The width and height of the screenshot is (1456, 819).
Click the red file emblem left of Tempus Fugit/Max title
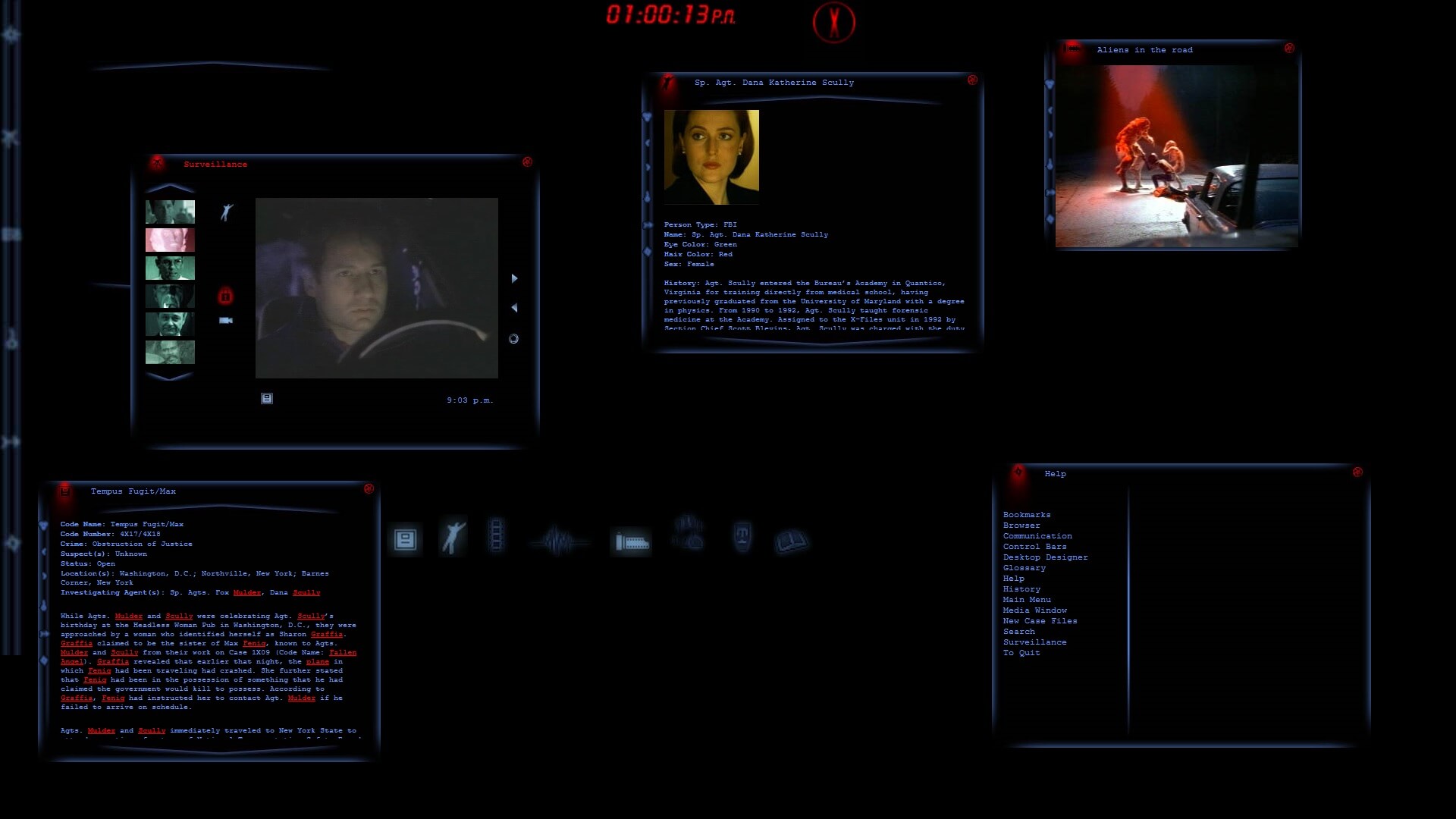[x=65, y=491]
